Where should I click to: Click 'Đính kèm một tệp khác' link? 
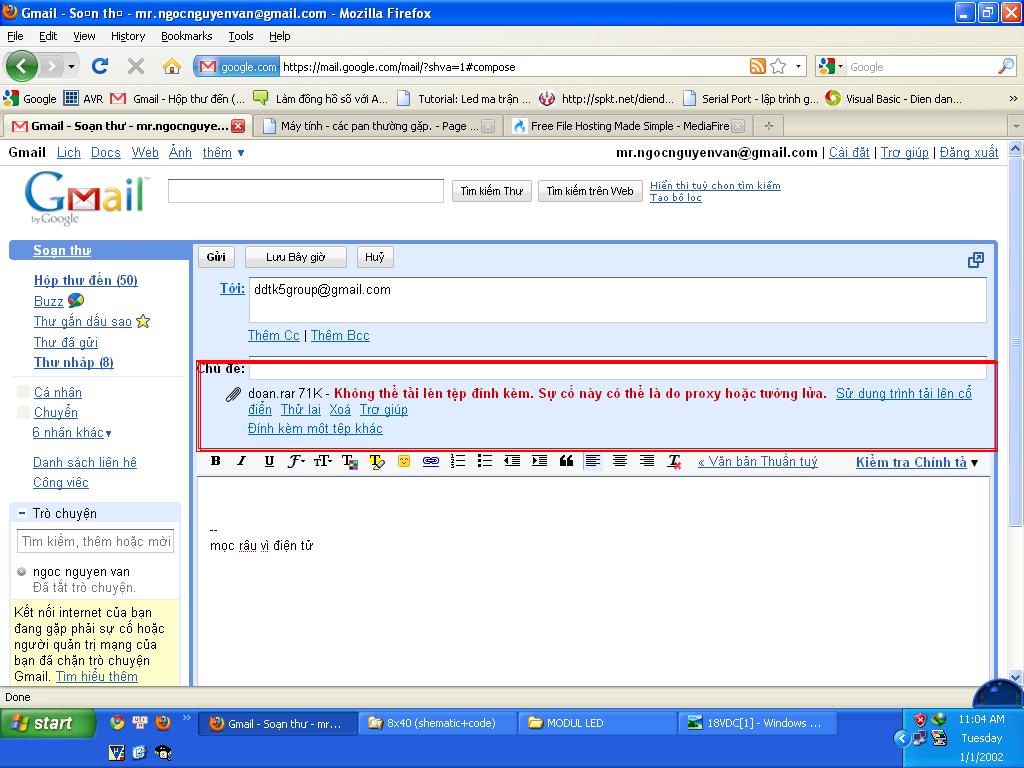click(x=315, y=428)
